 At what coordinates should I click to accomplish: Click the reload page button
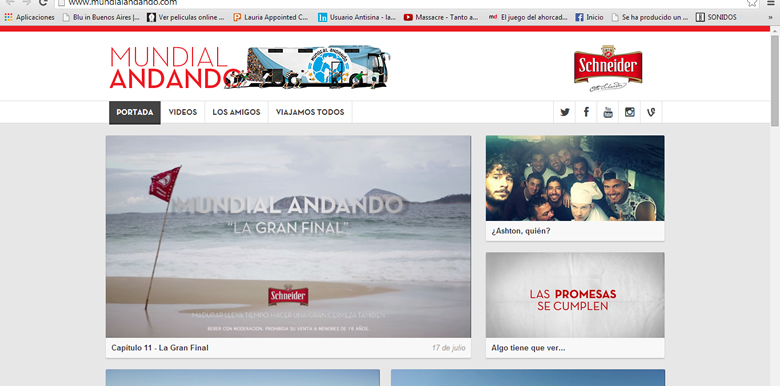click(43, 2)
